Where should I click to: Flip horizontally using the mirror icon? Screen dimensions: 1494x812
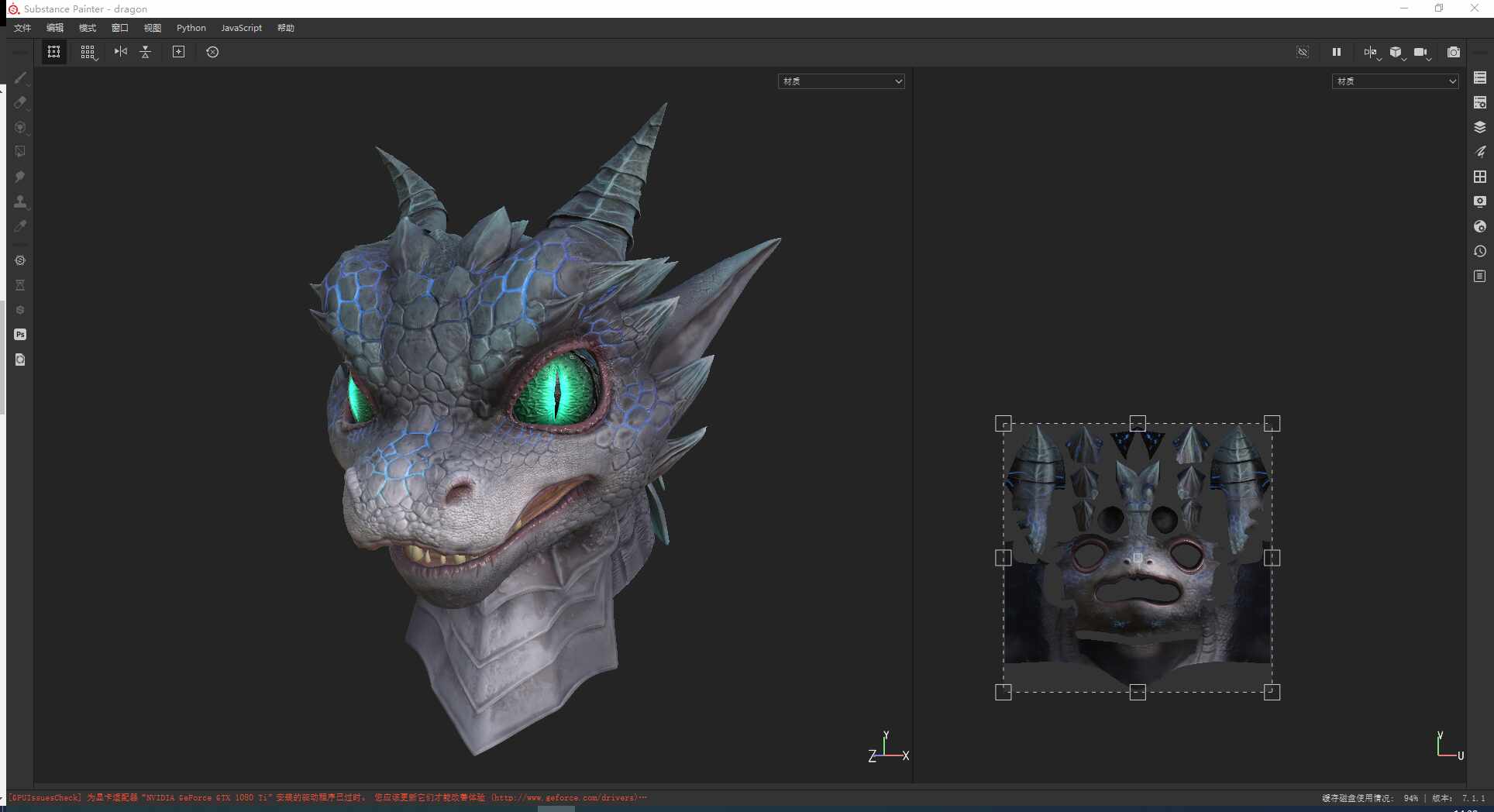121,52
